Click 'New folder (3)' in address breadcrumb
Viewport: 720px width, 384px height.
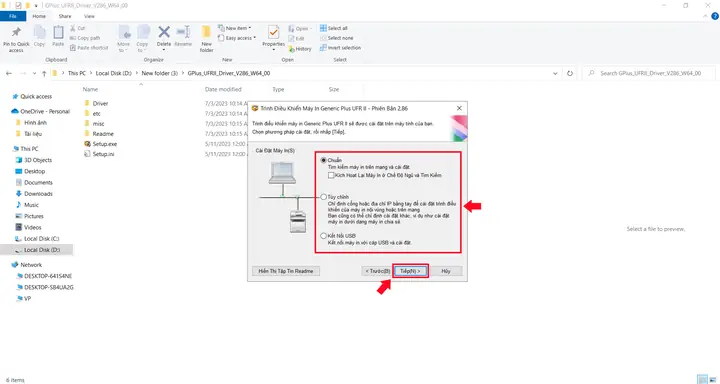click(x=159, y=73)
